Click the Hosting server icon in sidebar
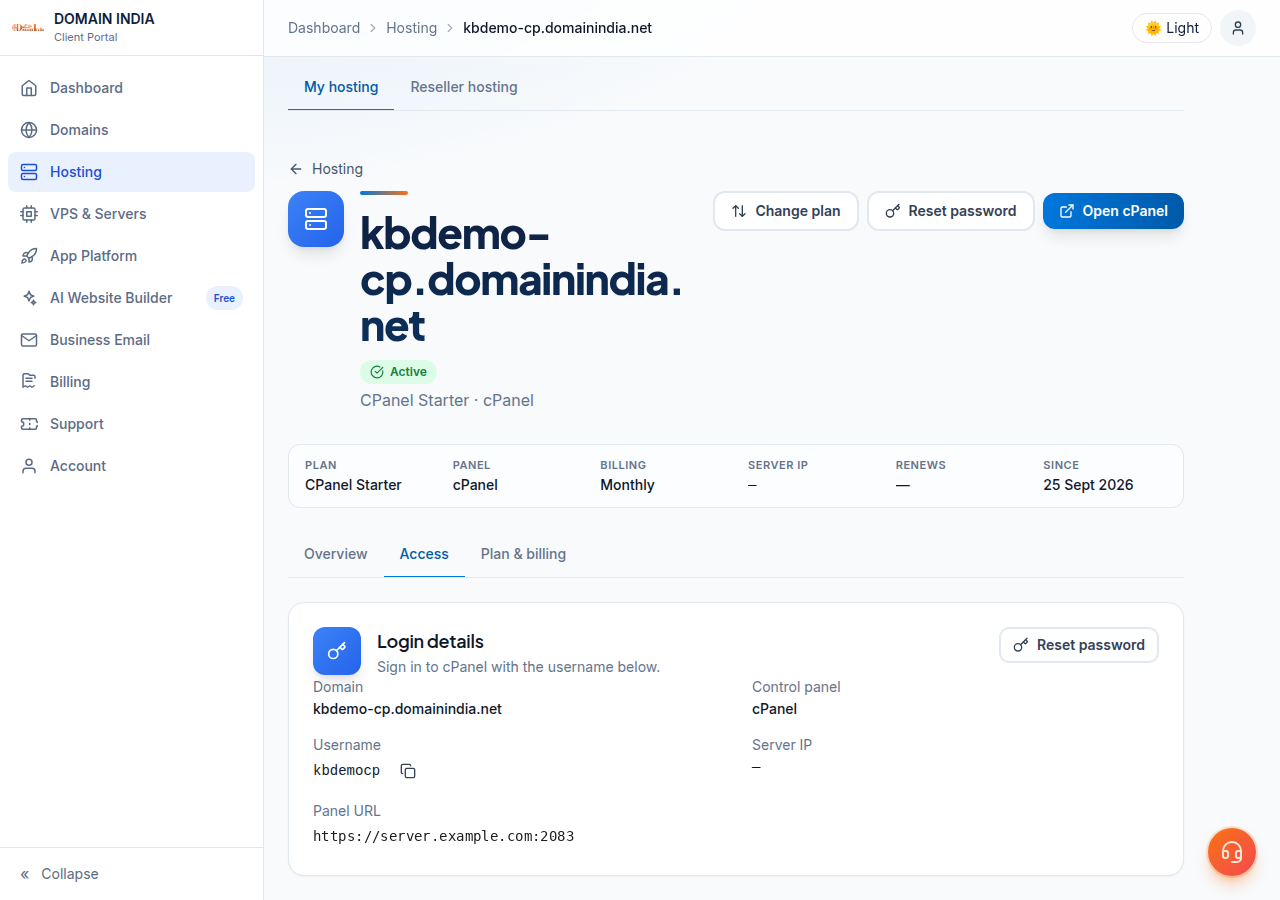The height and width of the screenshot is (900, 1280). (x=29, y=172)
